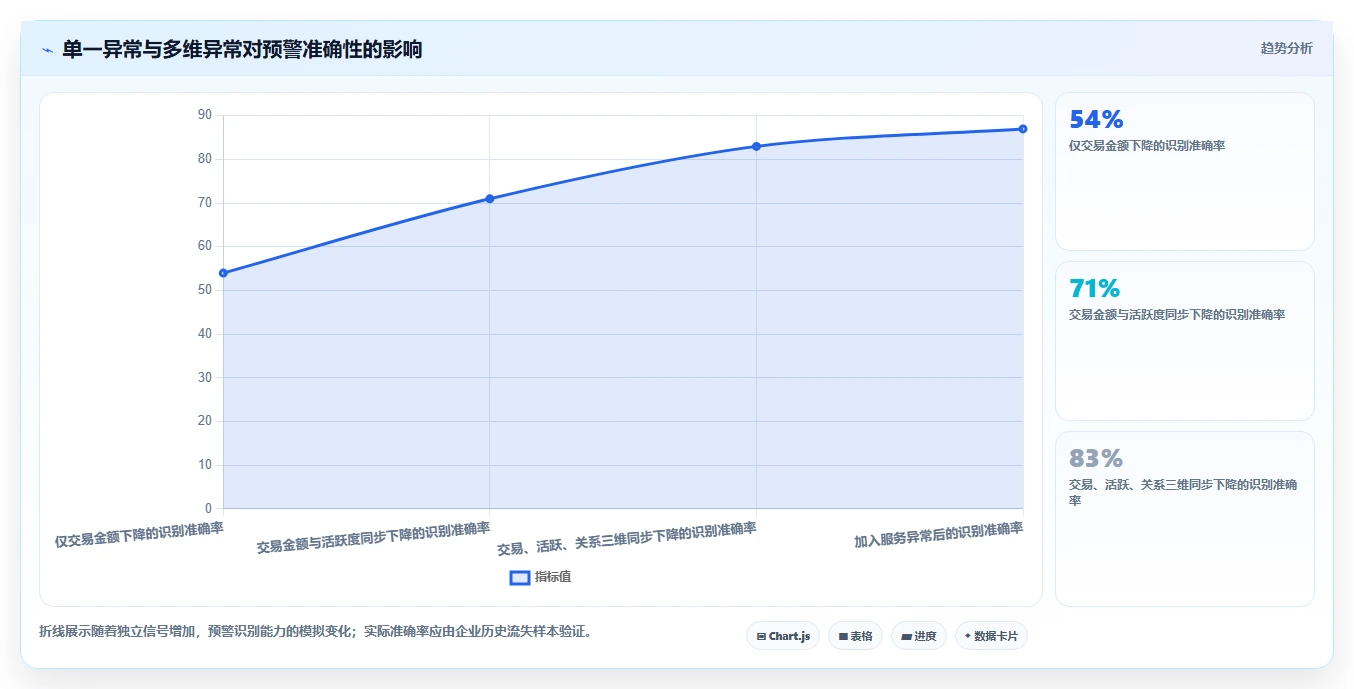Click axis label 仅交易金额下降的识别准确率 under chart

coord(139,534)
